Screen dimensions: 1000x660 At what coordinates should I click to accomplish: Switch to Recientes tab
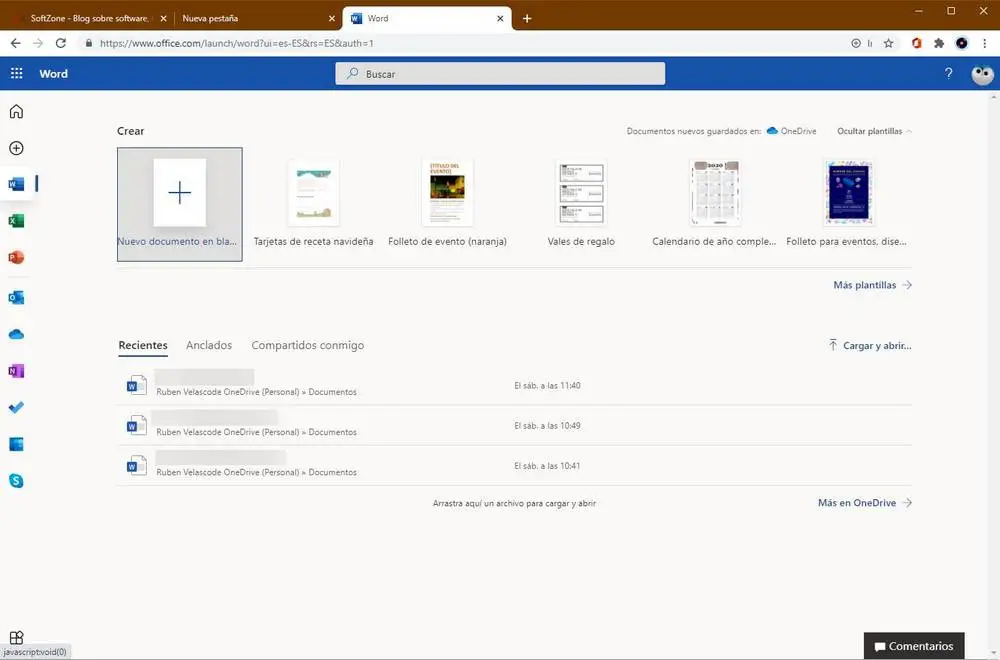click(143, 345)
